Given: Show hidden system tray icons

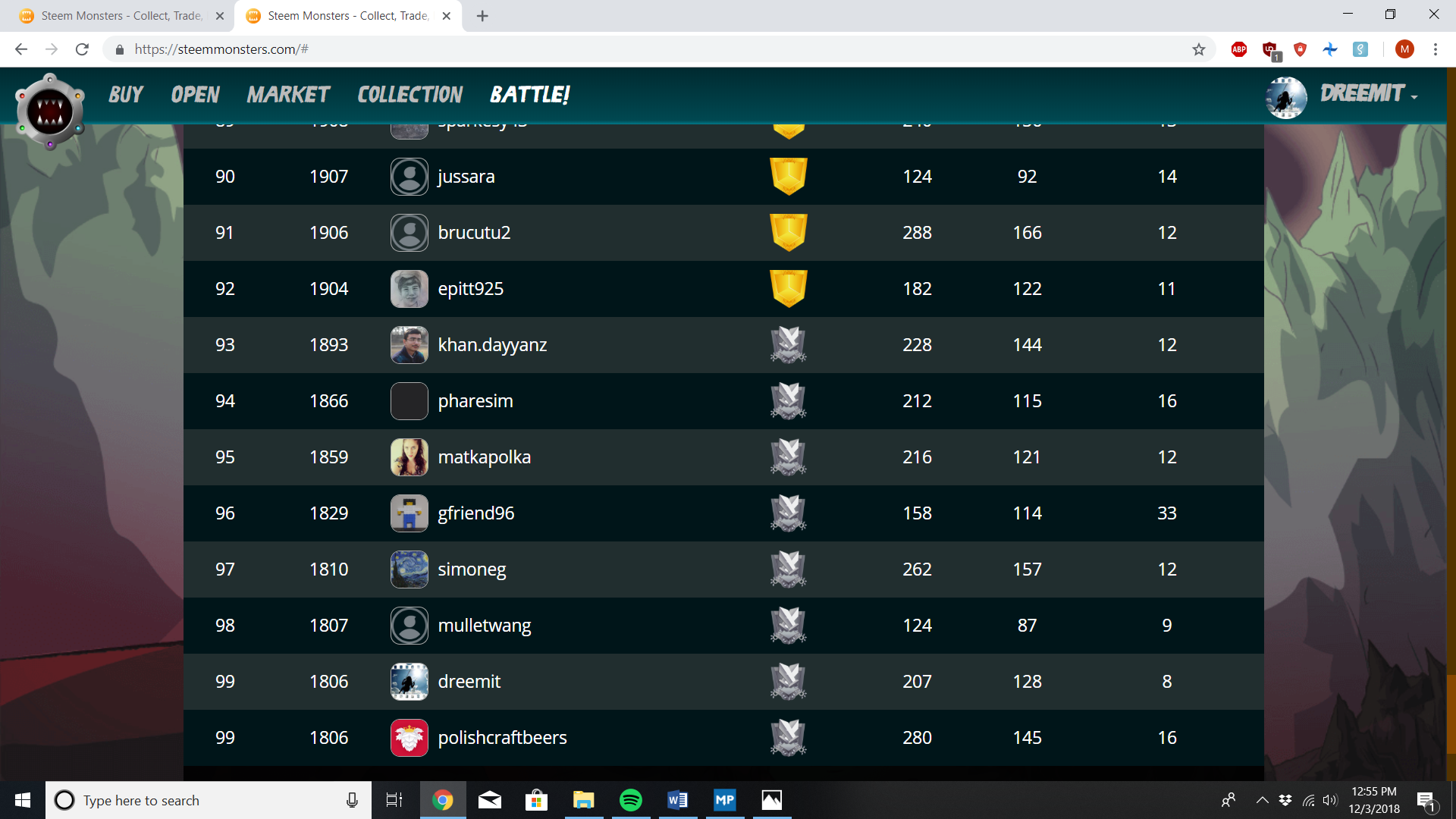Looking at the screenshot, I should (x=1262, y=800).
